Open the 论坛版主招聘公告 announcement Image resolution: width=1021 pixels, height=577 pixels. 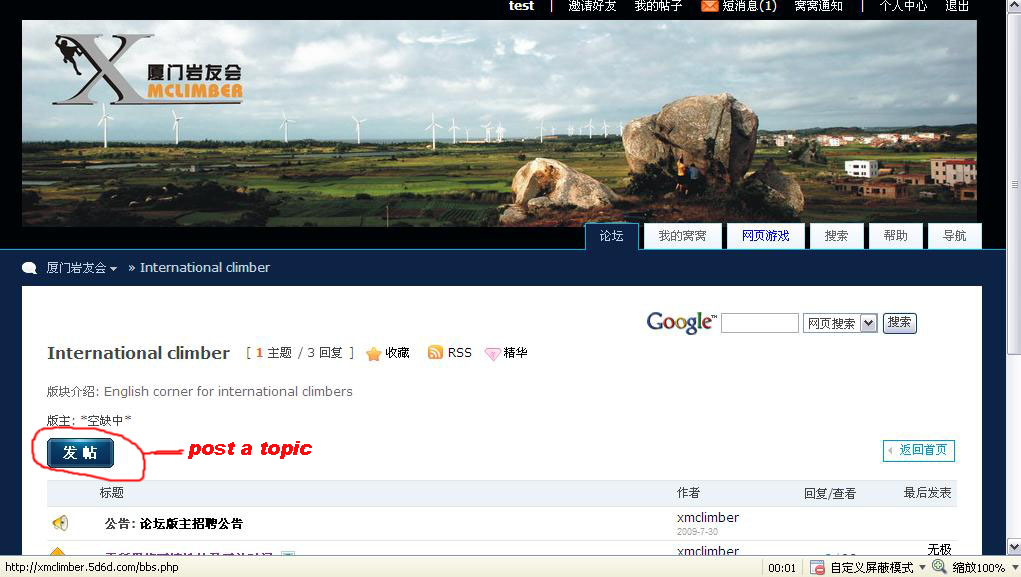190,523
